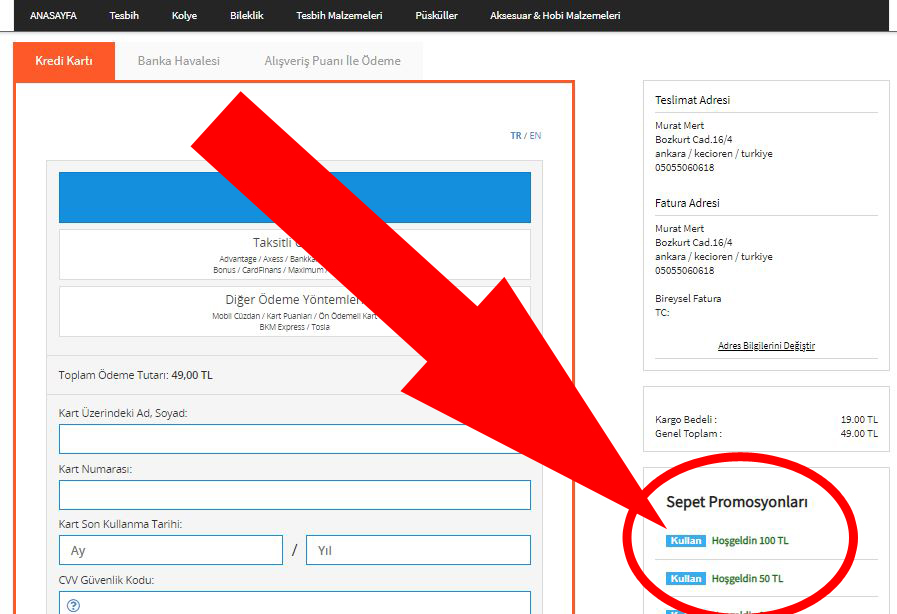Go to the Kolye category

[185, 16]
